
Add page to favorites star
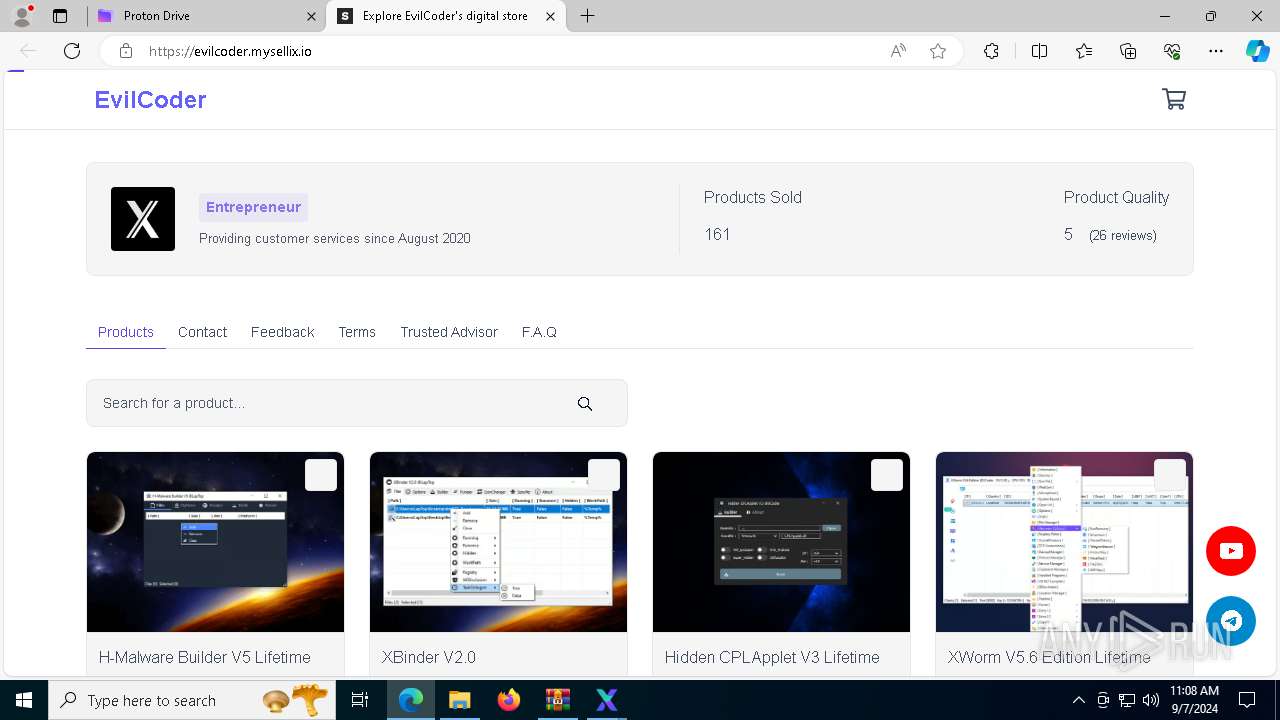938,51
